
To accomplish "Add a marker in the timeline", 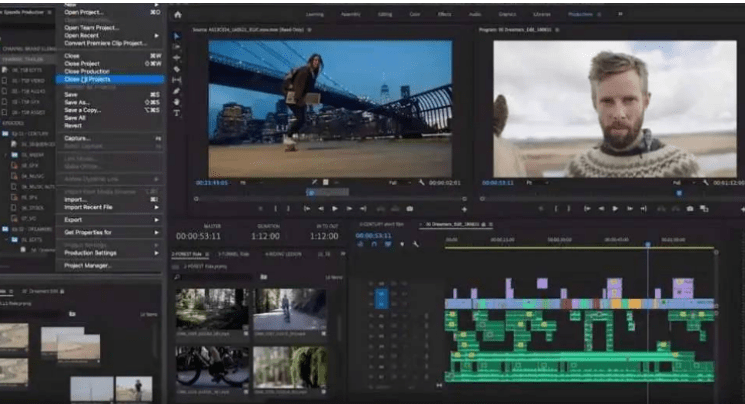I will click(x=402, y=244).
